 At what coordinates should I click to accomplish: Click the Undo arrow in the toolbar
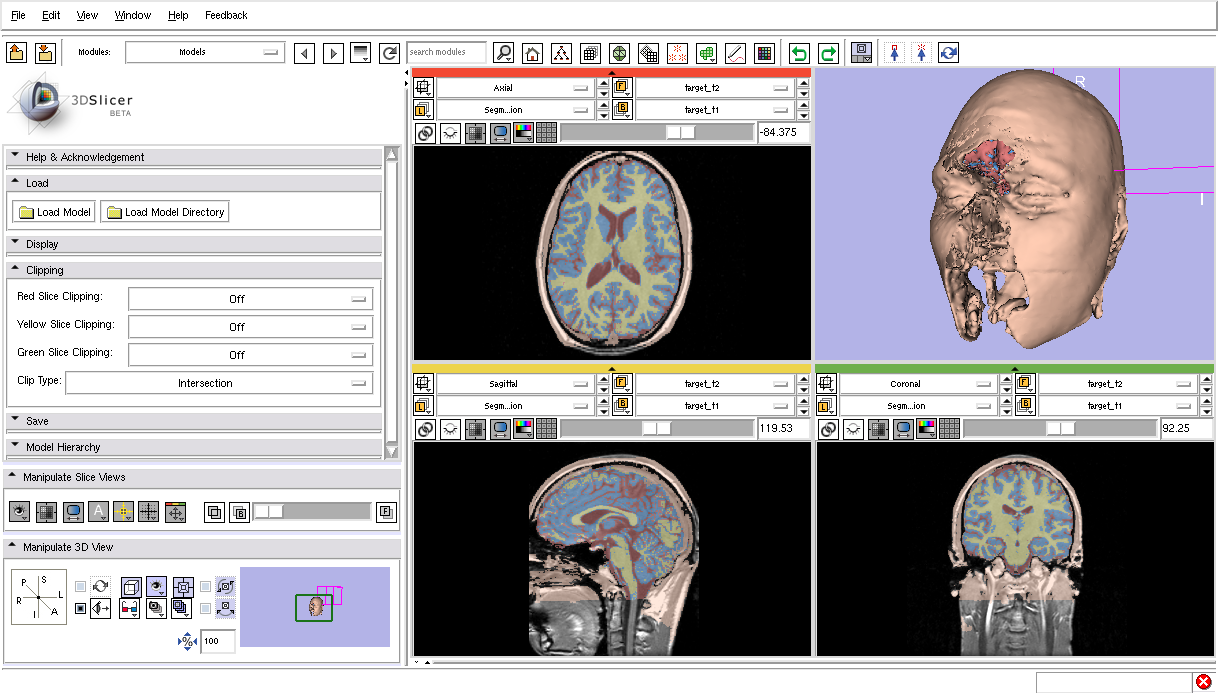pyautogui.click(x=799, y=53)
